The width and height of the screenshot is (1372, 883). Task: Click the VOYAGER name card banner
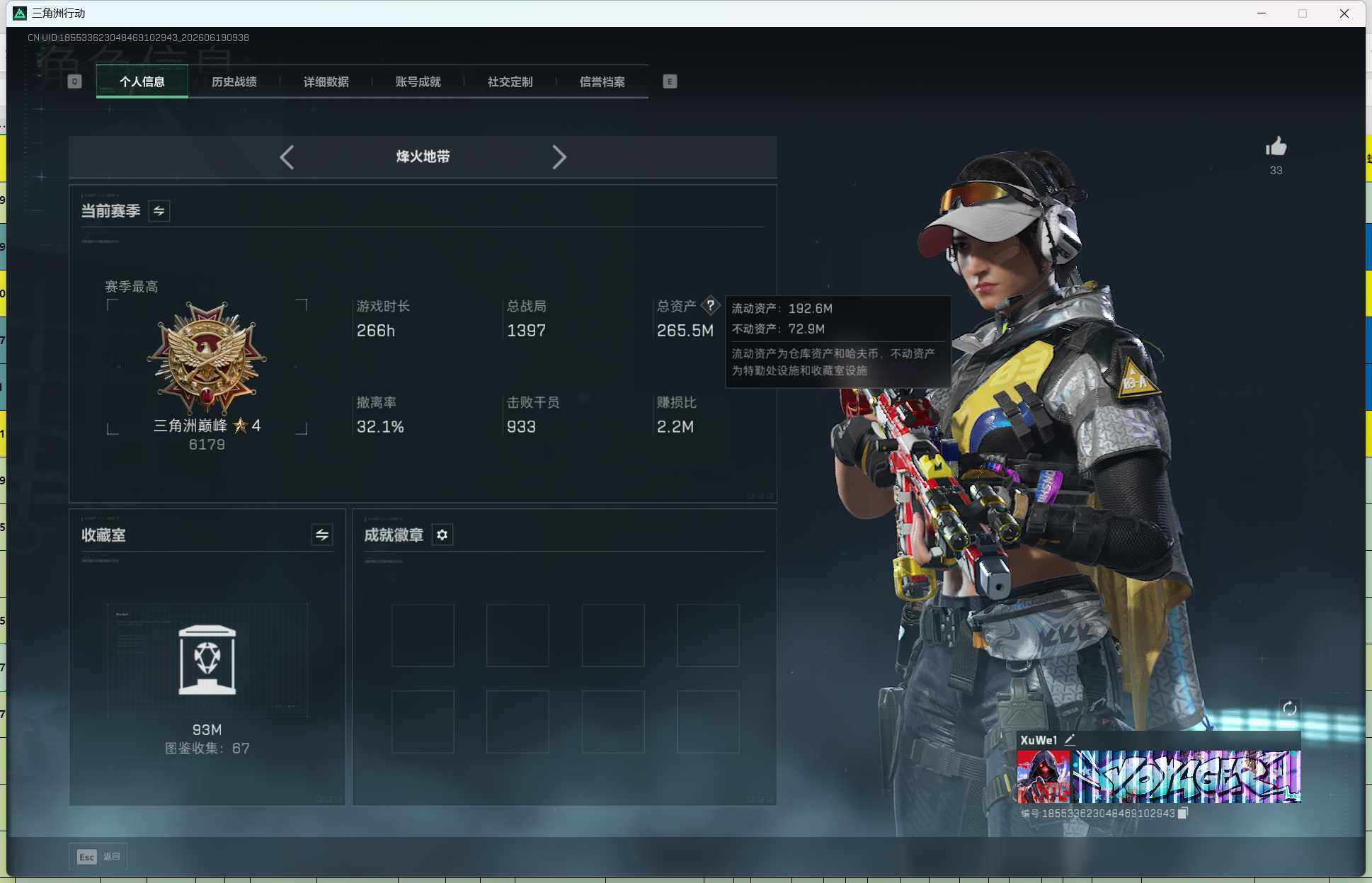coord(1186,777)
